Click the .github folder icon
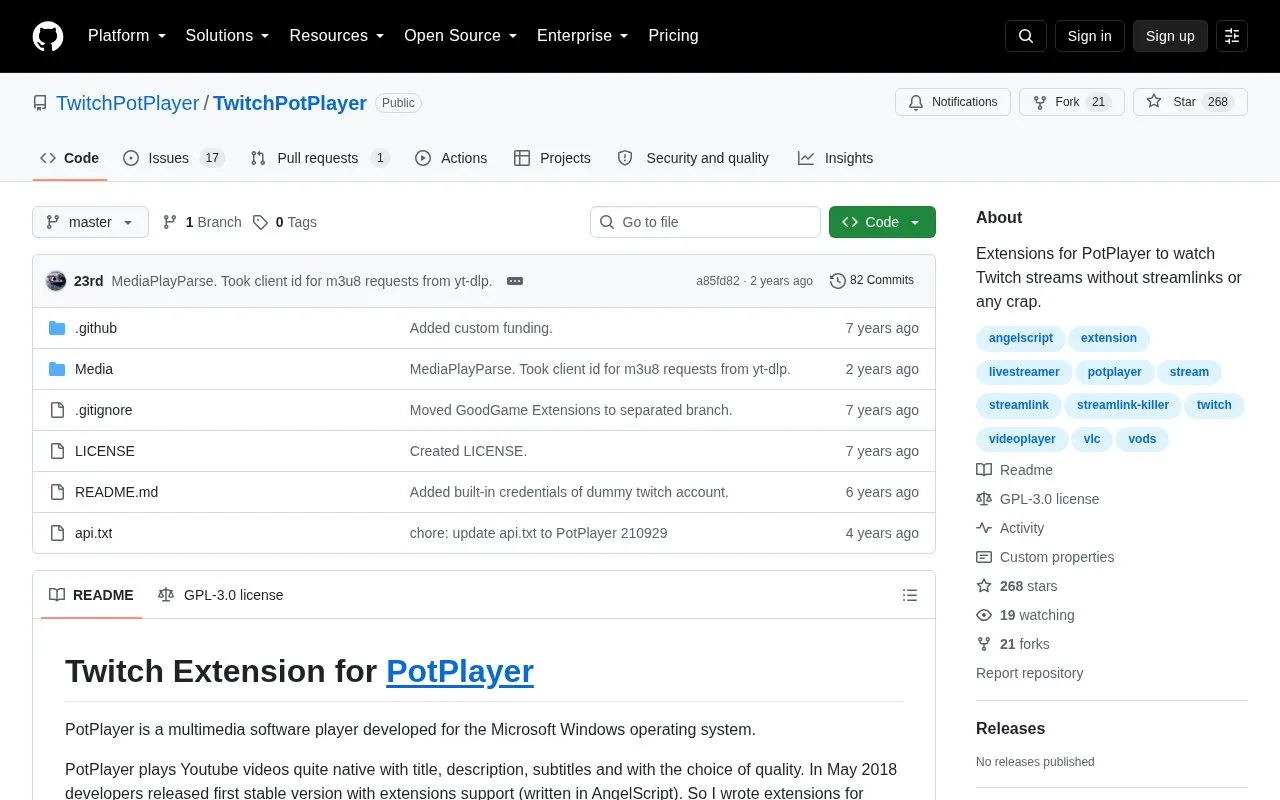The height and width of the screenshot is (800, 1280). 57,328
